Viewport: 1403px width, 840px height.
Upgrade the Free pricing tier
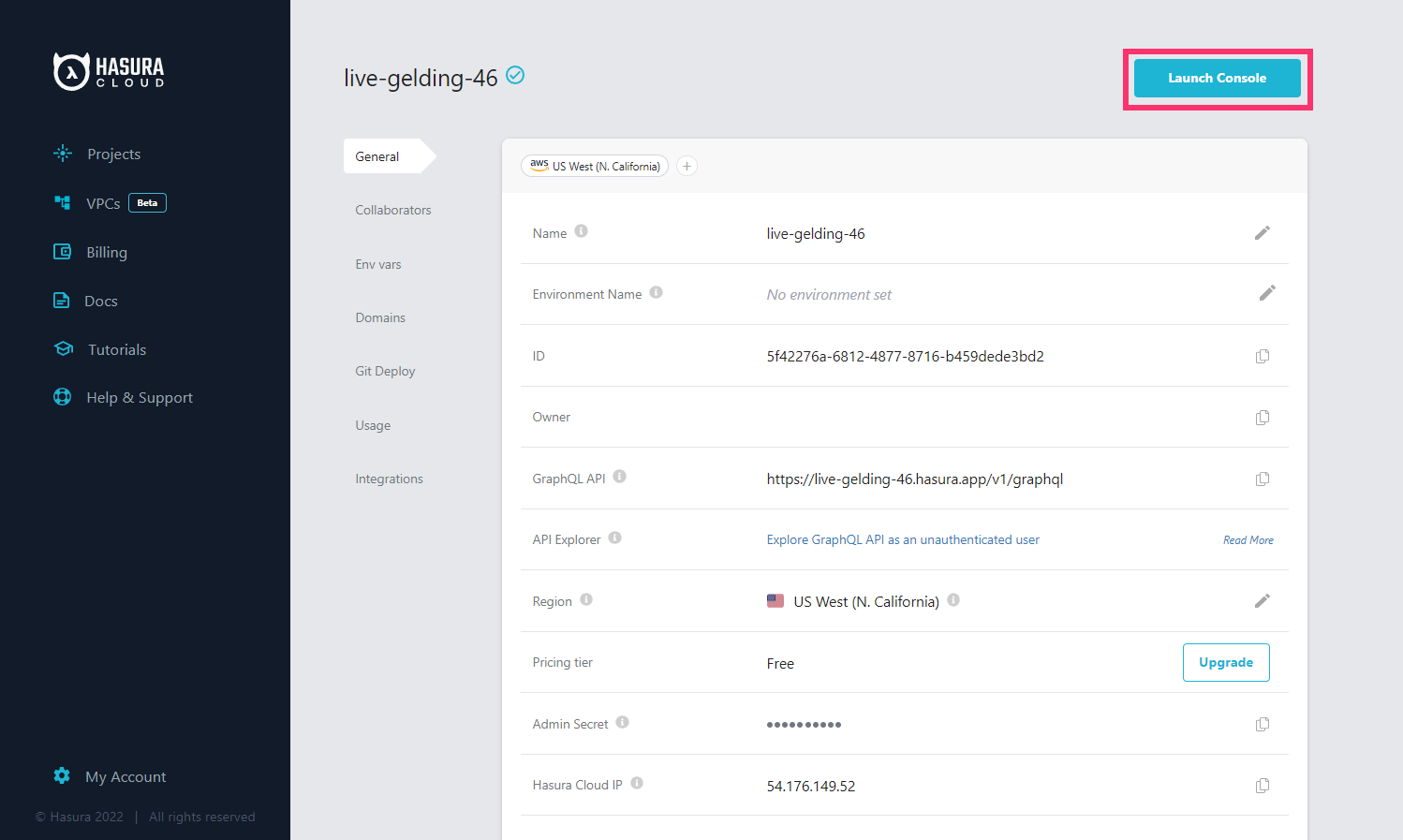(1226, 662)
